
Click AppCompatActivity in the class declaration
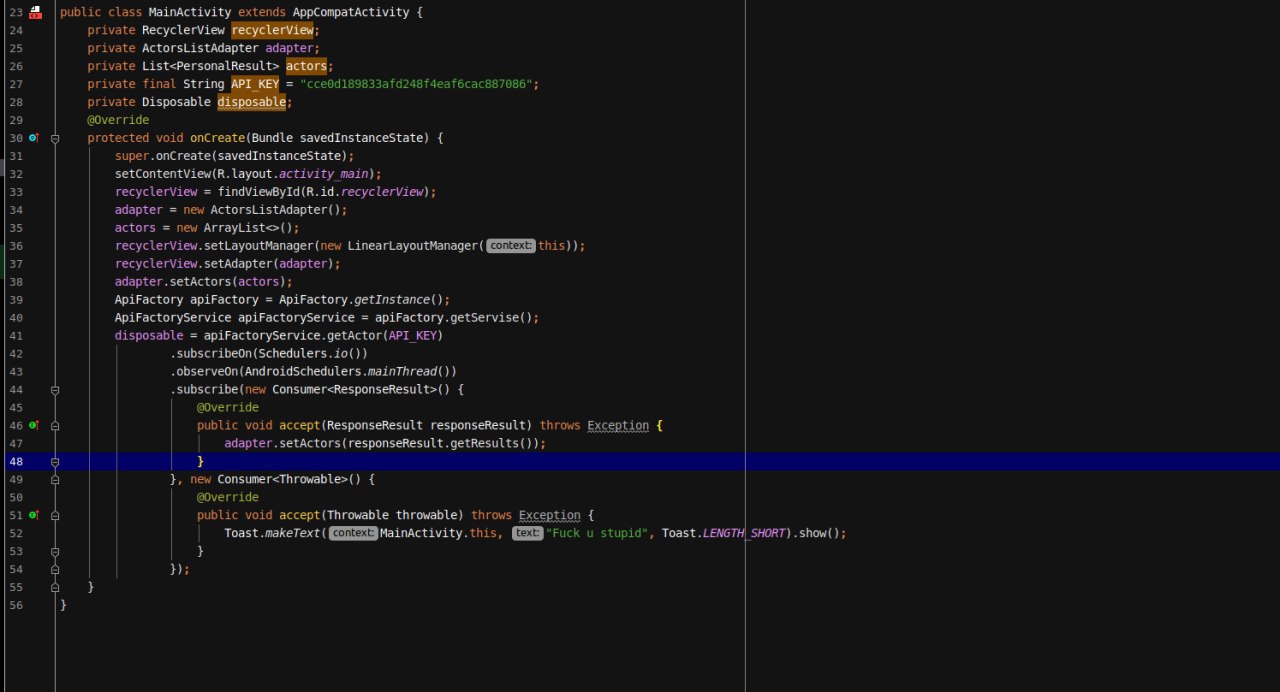click(351, 12)
